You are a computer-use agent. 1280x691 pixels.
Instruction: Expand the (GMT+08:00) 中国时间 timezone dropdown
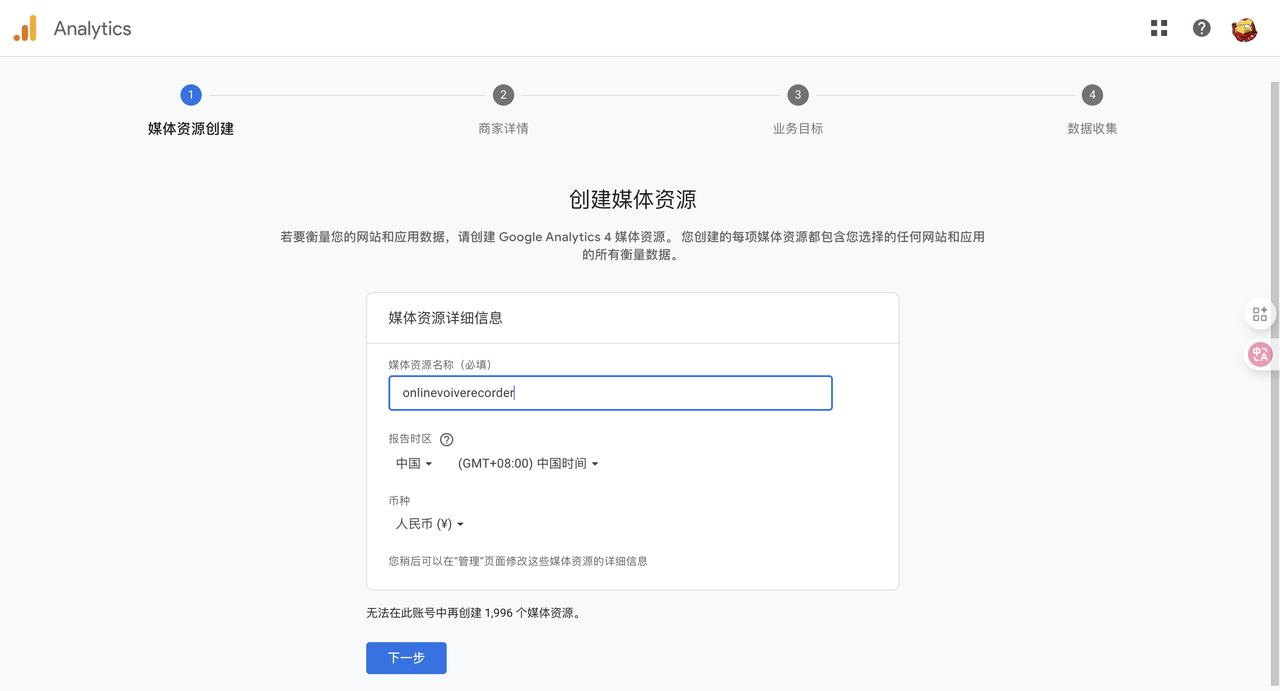click(x=528, y=464)
